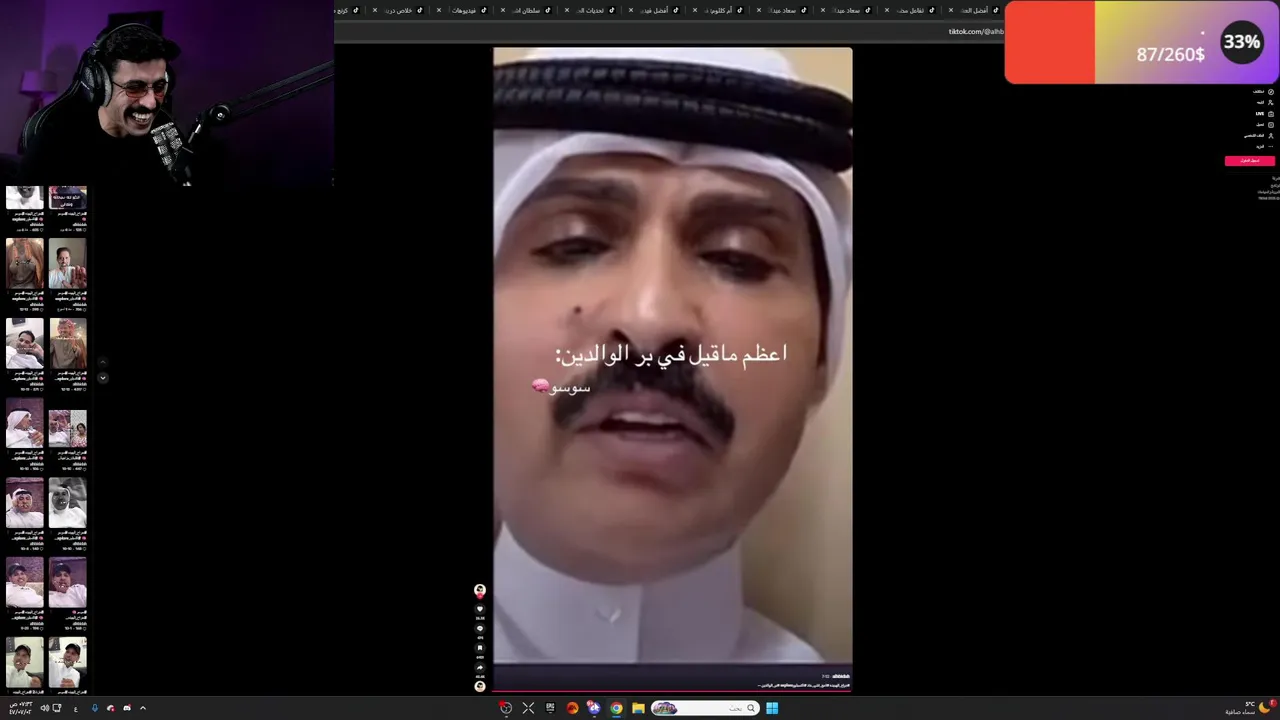Open the volume icon in system tray
The width and height of the screenshot is (1280, 720).
[45, 708]
